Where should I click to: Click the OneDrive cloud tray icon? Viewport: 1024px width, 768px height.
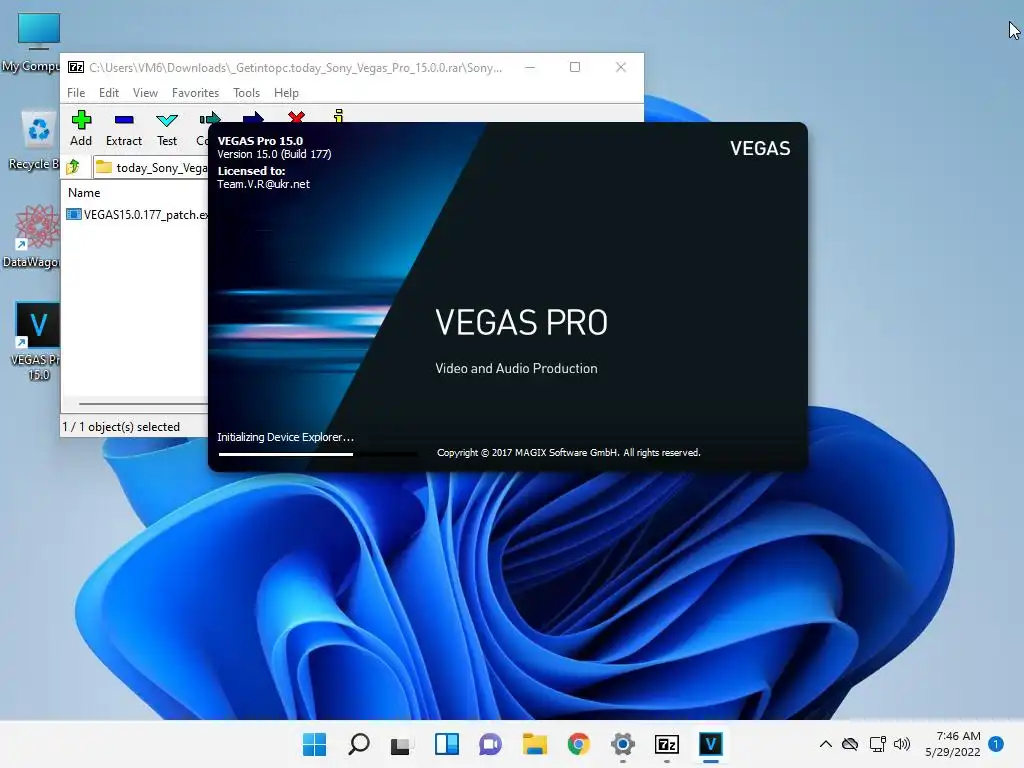click(x=850, y=744)
